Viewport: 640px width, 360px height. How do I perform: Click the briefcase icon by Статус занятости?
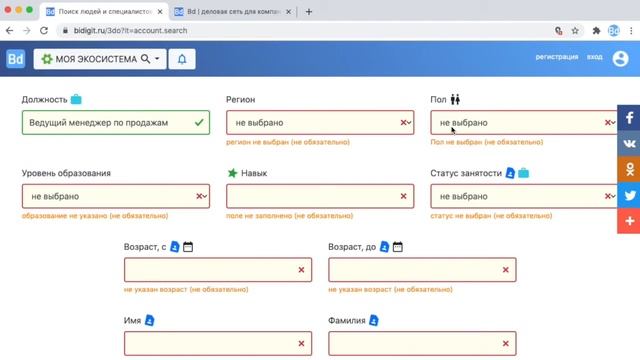(523, 173)
